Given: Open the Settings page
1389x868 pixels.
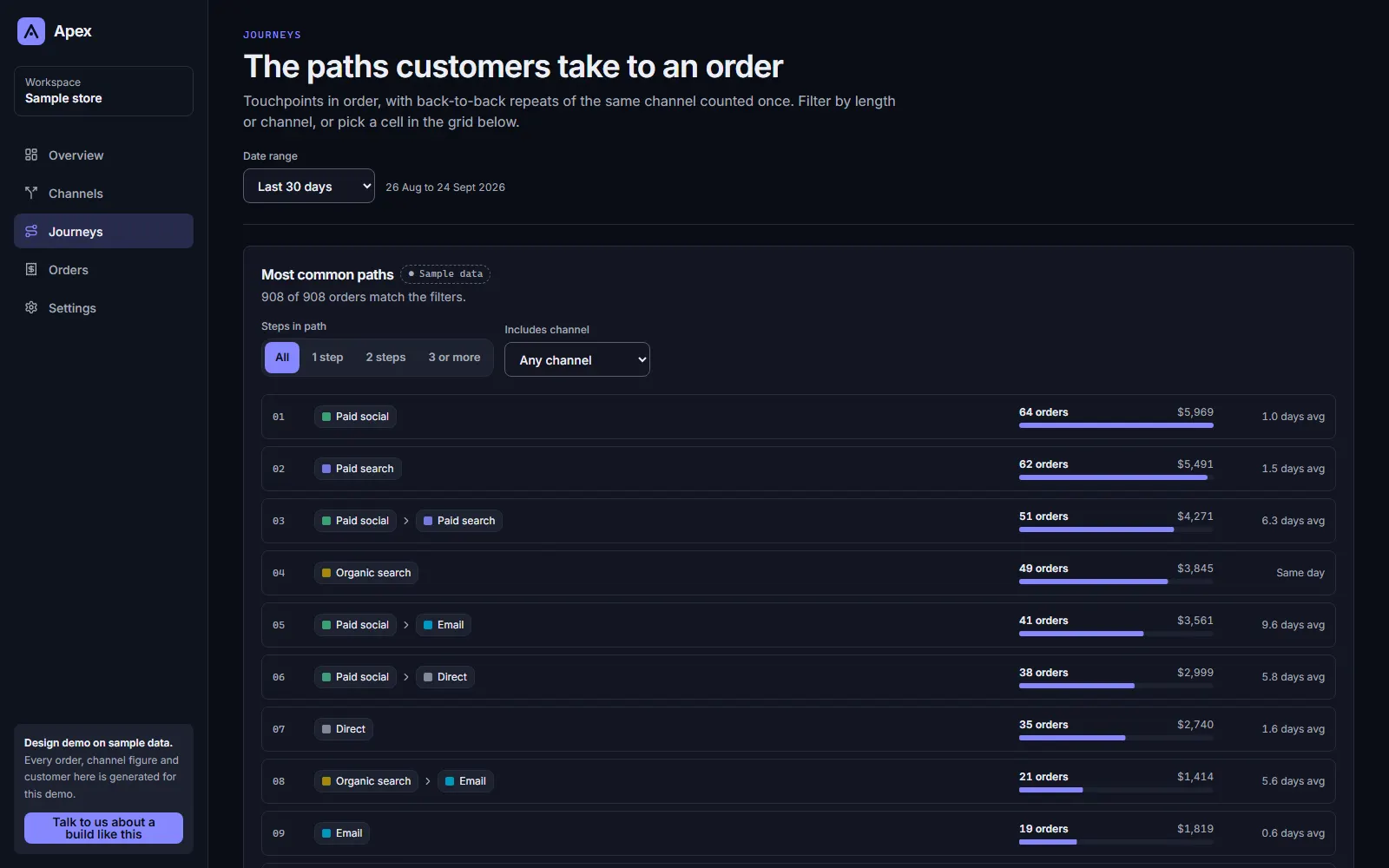Looking at the screenshot, I should point(103,307).
